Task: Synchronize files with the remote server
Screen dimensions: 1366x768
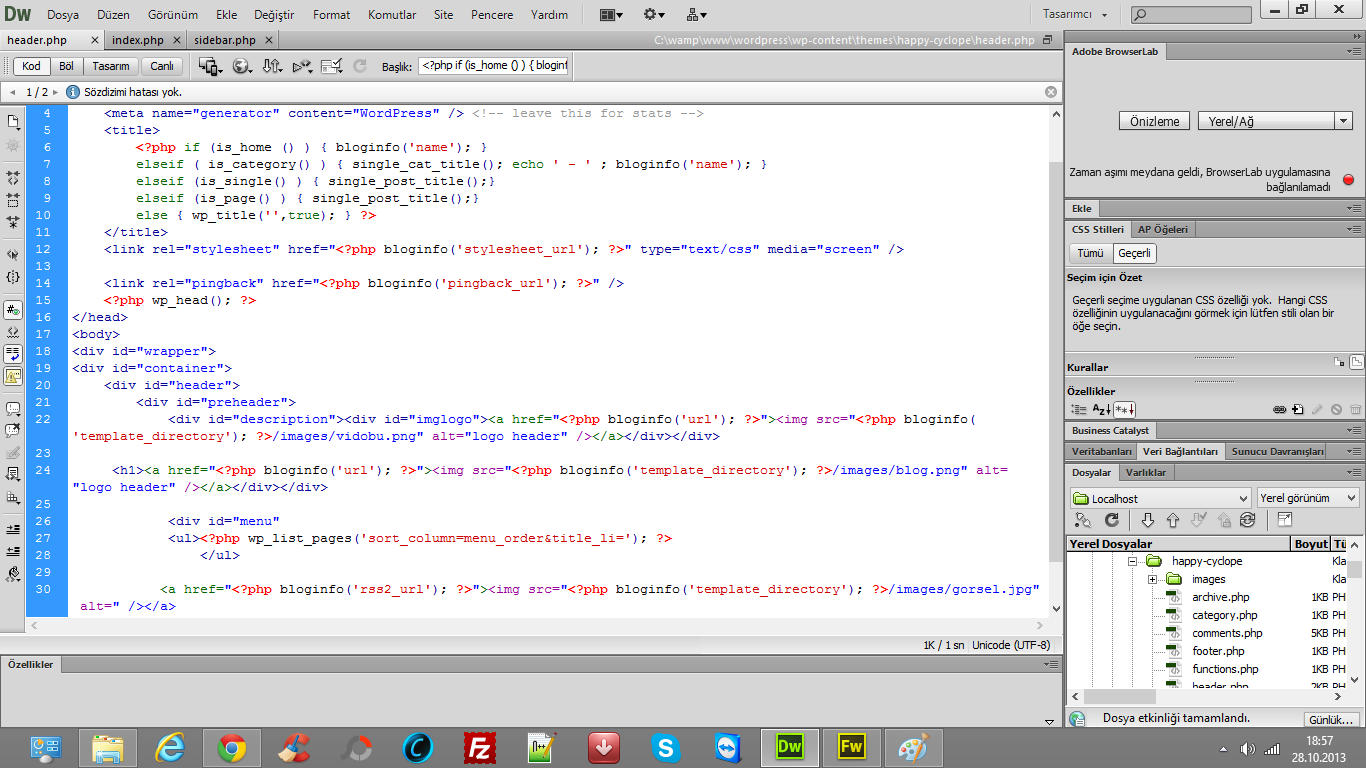Action: click(1247, 520)
